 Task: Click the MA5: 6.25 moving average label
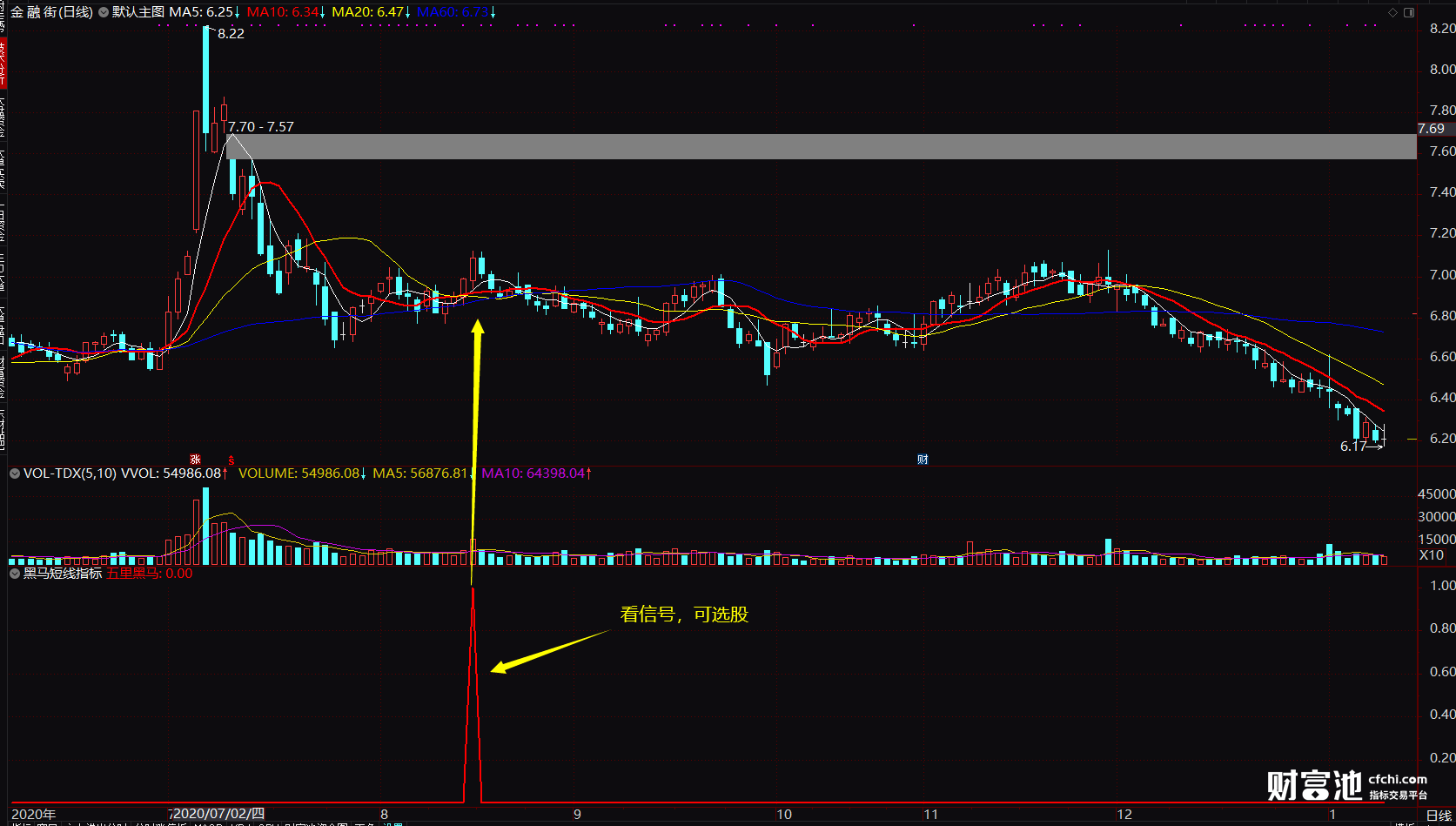coord(202,12)
